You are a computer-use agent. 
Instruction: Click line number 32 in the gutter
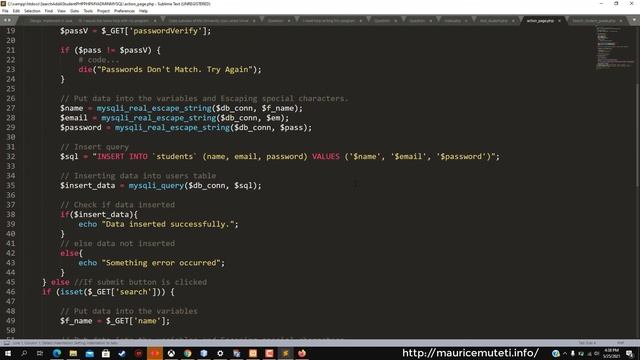11,156
